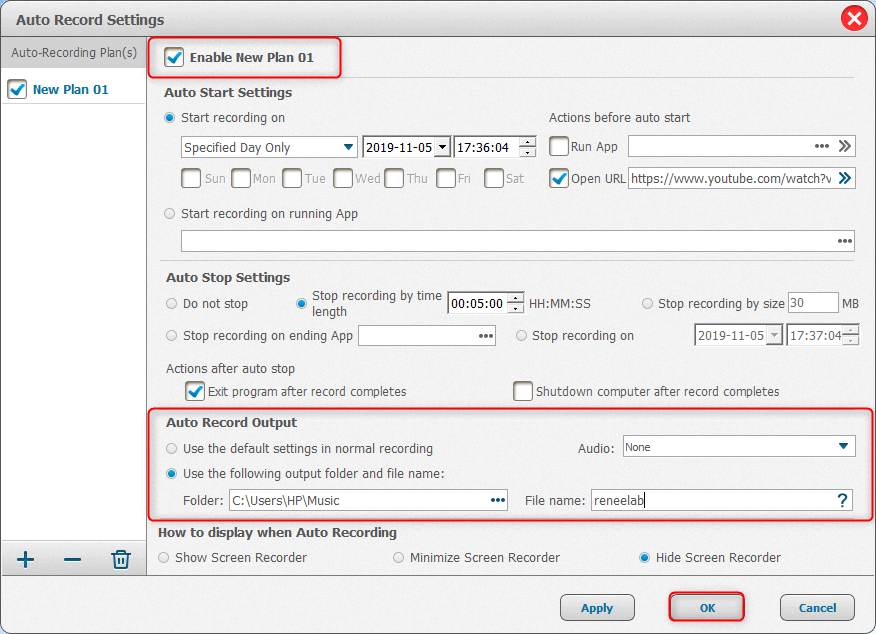
Task: Launch Run App double-arrow icon
Action: [x=845, y=146]
